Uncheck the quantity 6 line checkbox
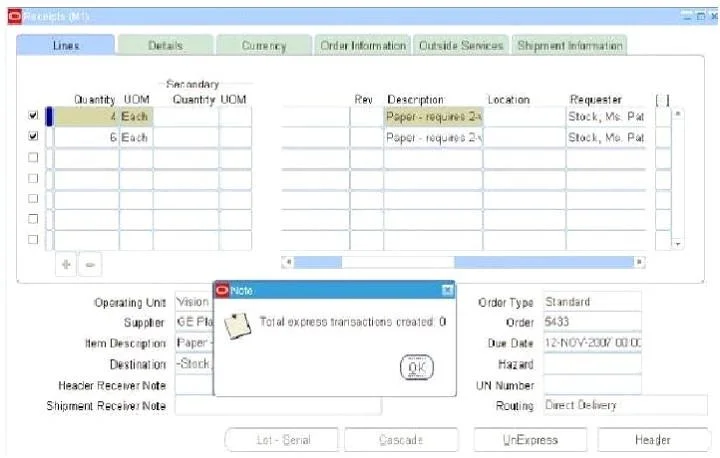Image resolution: width=720 pixels, height=458 pixels. click(x=33, y=136)
